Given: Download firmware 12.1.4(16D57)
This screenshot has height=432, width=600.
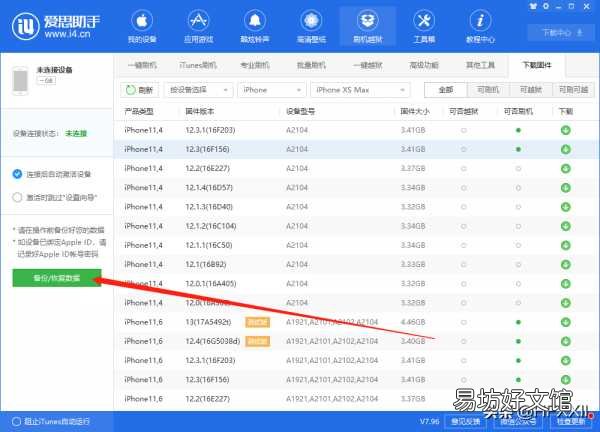Looking at the screenshot, I should pyautogui.click(x=566, y=187).
